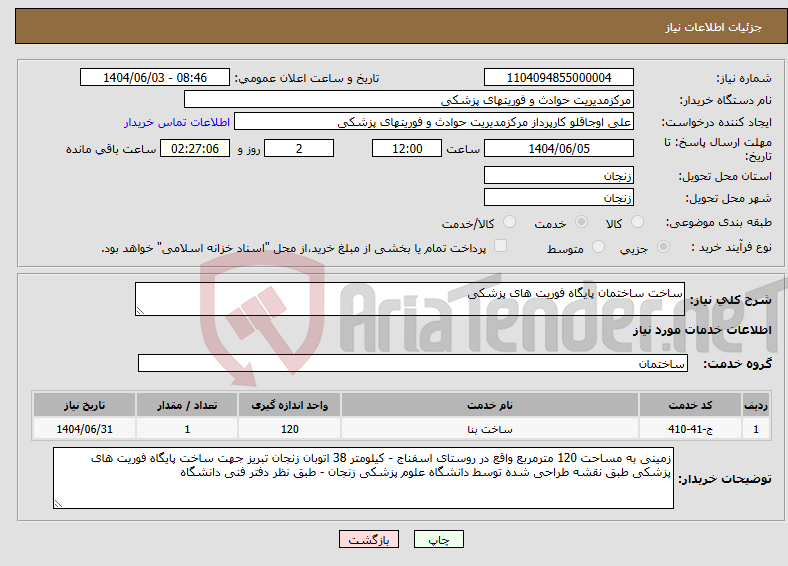Click the نام خدمت column header
Screen dimensions: 788x566
click(490, 405)
